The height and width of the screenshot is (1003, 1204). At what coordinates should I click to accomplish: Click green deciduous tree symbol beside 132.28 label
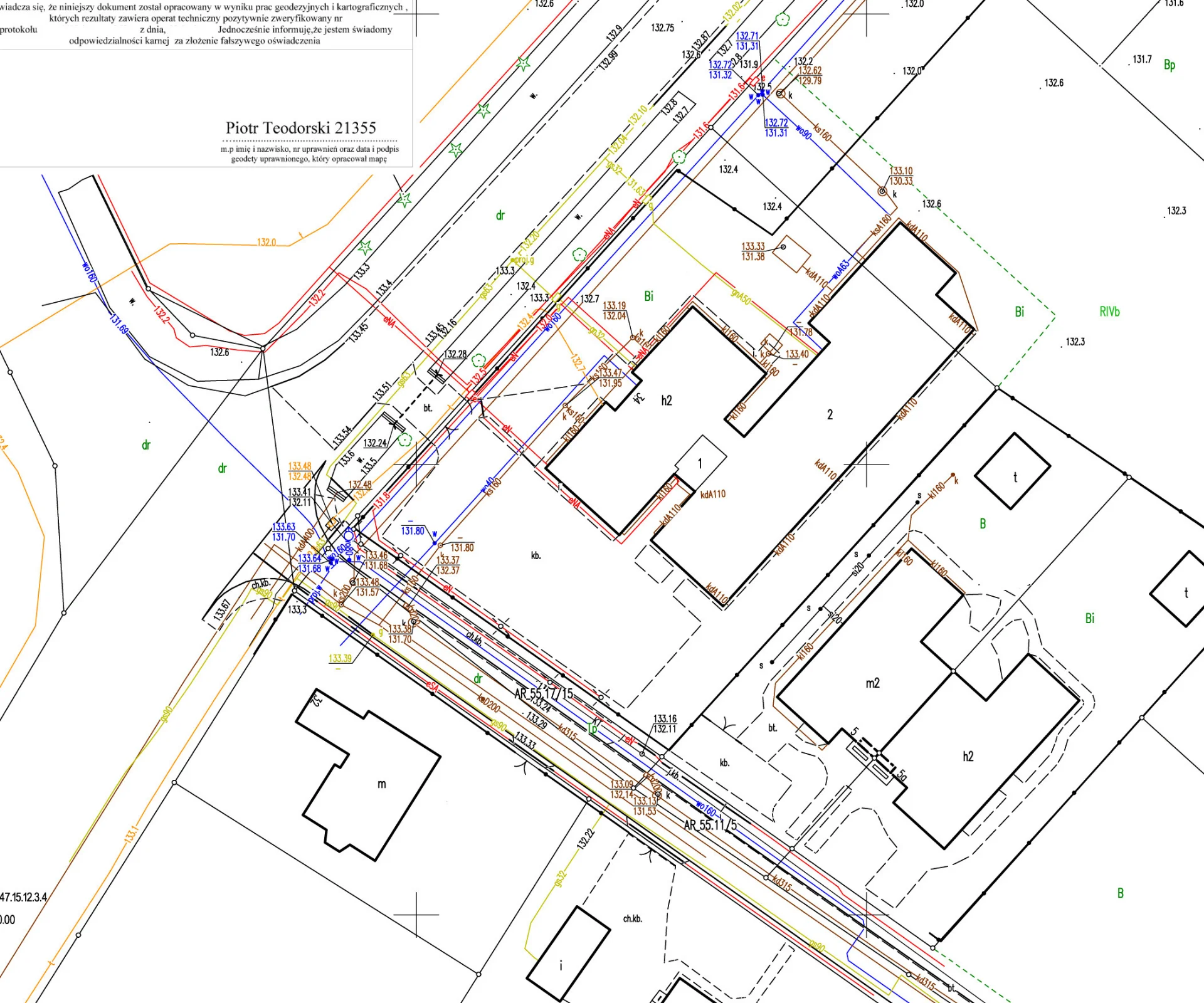pos(479,360)
